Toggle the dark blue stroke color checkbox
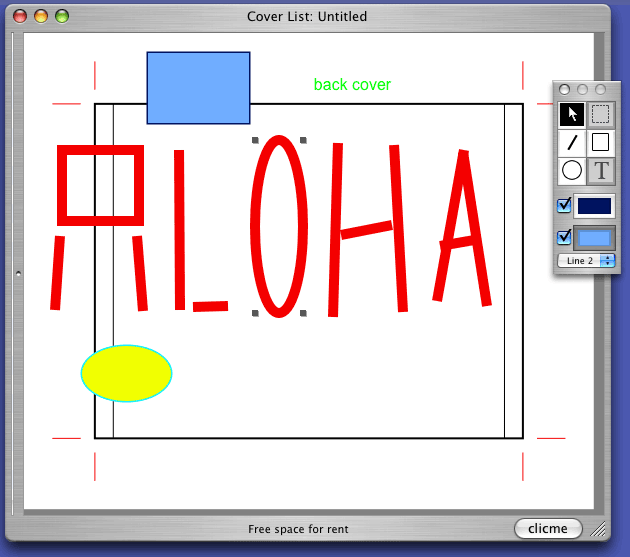 564,206
